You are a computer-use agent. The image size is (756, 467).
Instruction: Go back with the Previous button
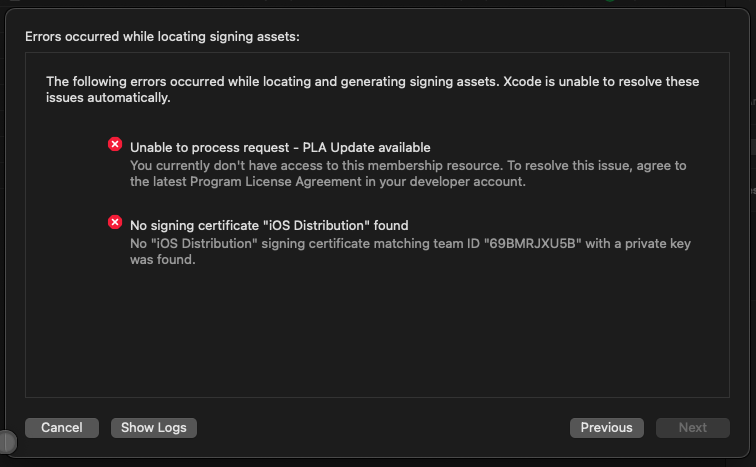pos(606,427)
